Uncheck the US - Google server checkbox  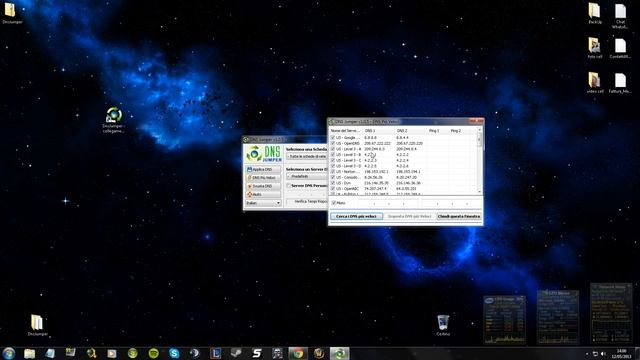click(x=333, y=138)
